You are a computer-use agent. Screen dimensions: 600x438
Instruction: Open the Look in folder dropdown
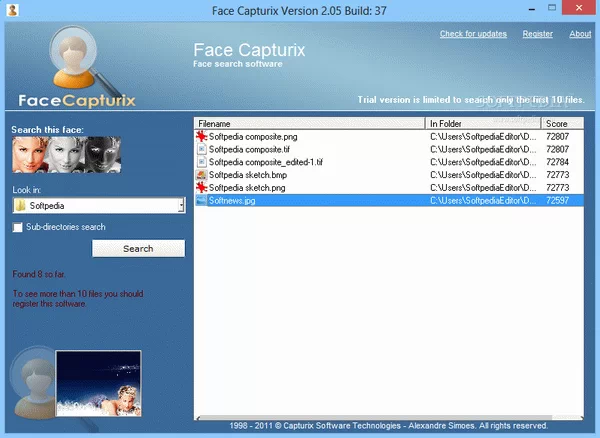[x=181, y=205]
